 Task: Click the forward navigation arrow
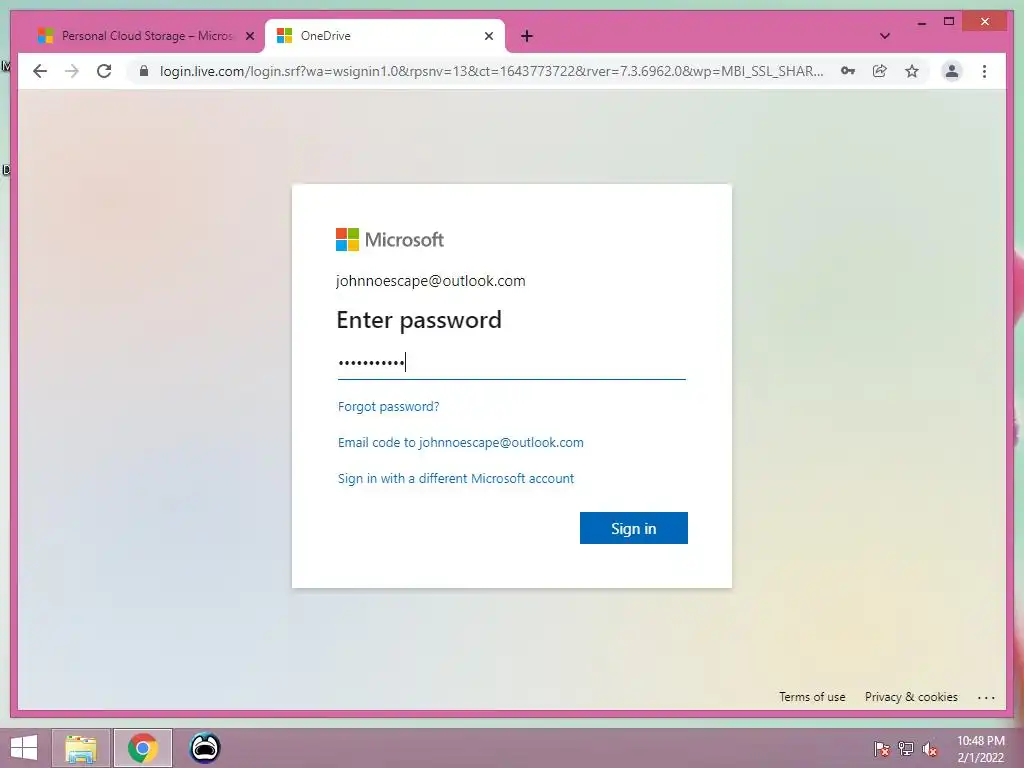click(x=72, y=71)
